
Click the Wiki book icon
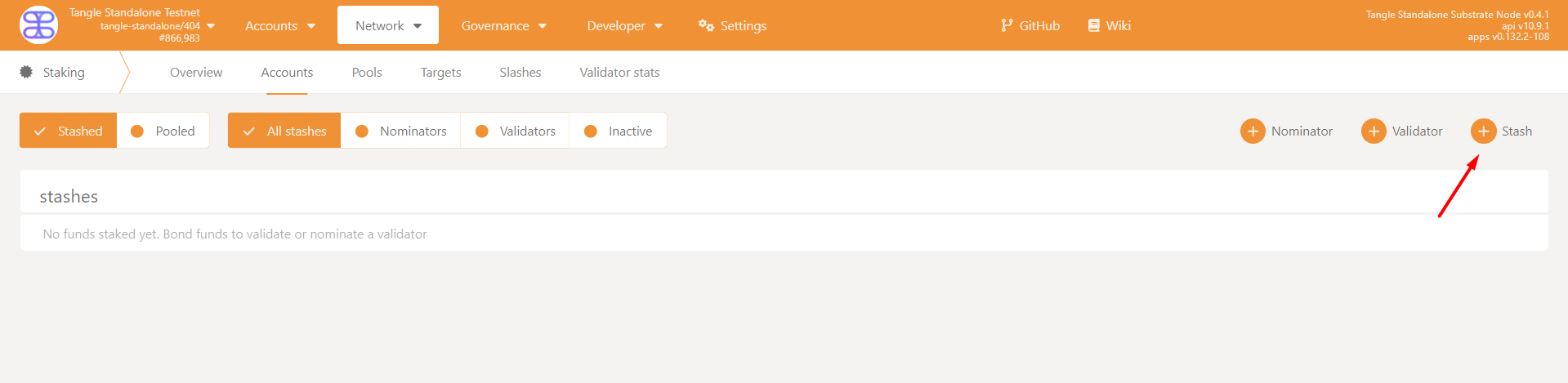1093,25
